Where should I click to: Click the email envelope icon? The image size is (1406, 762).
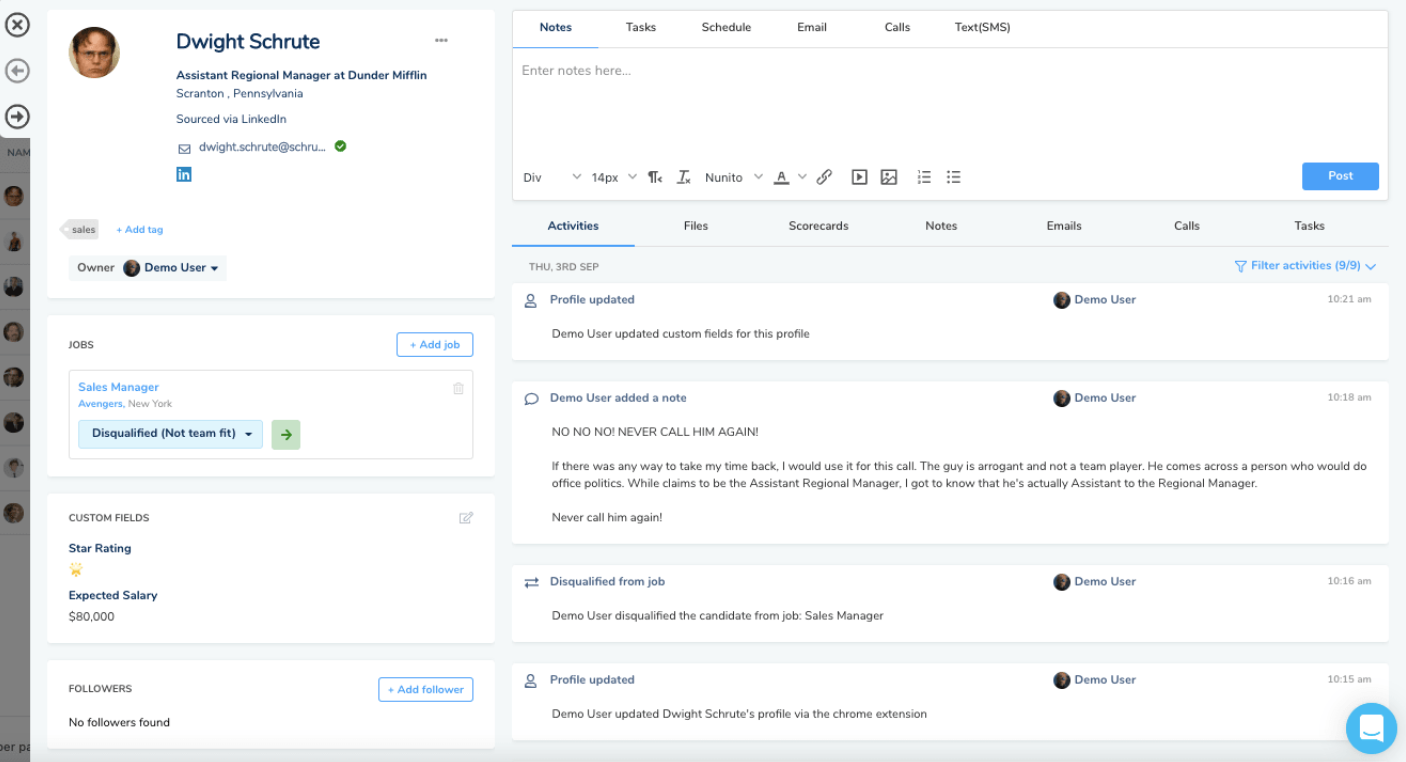coord(184,148)
